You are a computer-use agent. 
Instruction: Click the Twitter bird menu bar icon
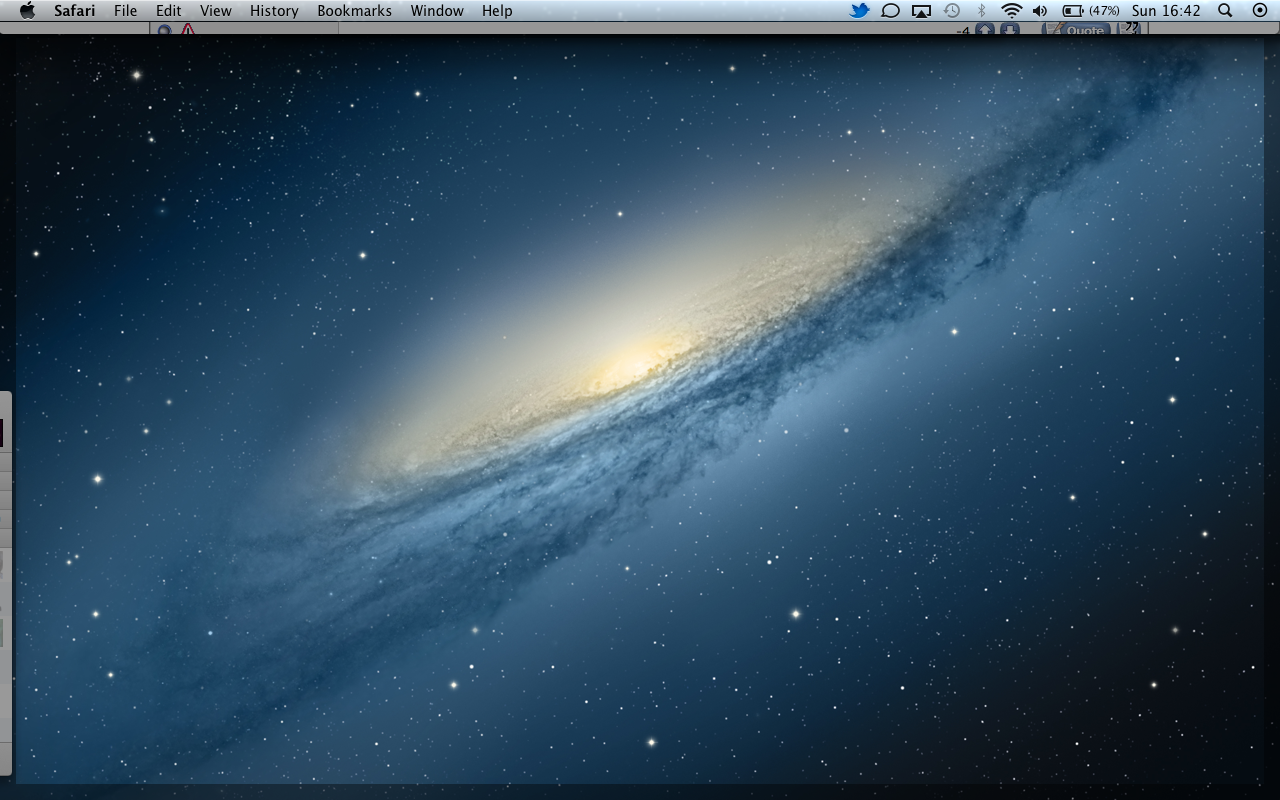(x=859, y=11)
